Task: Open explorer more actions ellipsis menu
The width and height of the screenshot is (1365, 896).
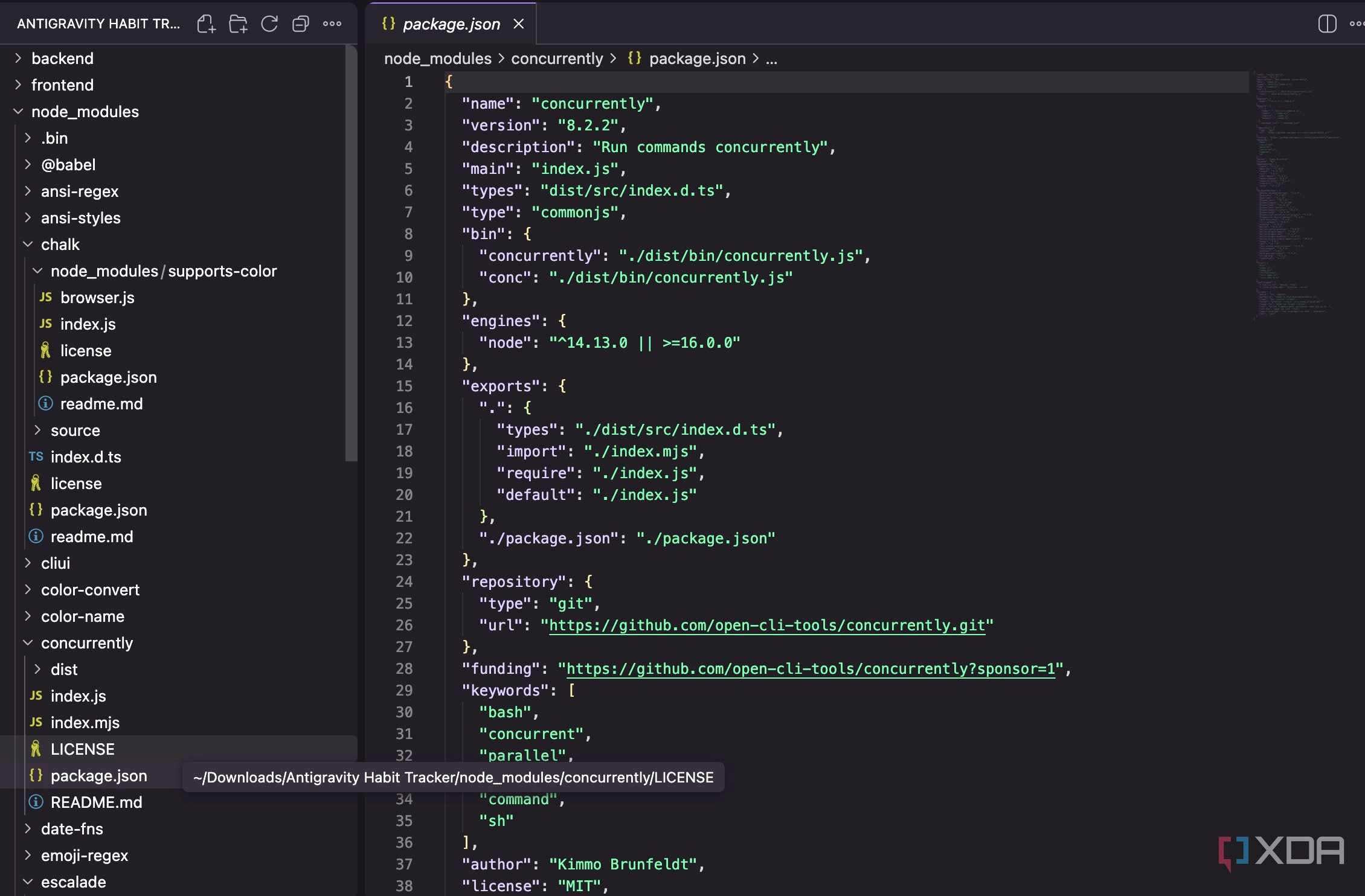Action: [332, 24]
